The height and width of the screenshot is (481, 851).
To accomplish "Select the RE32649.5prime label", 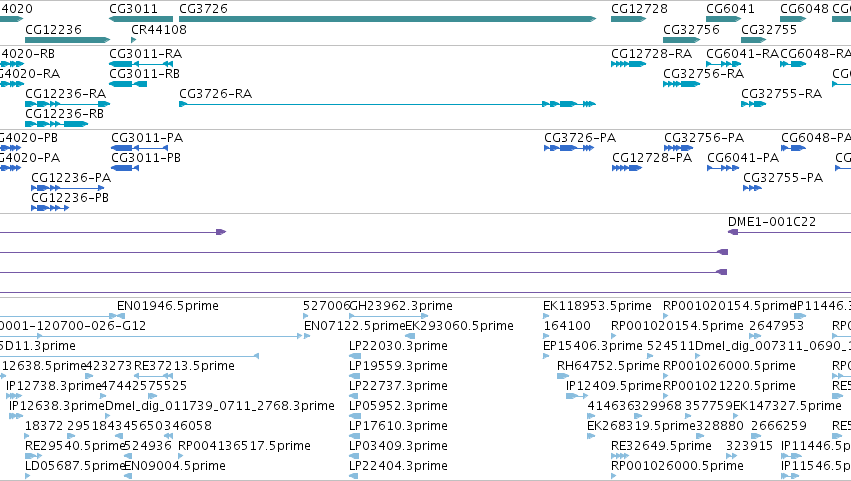I will [661, 447].
